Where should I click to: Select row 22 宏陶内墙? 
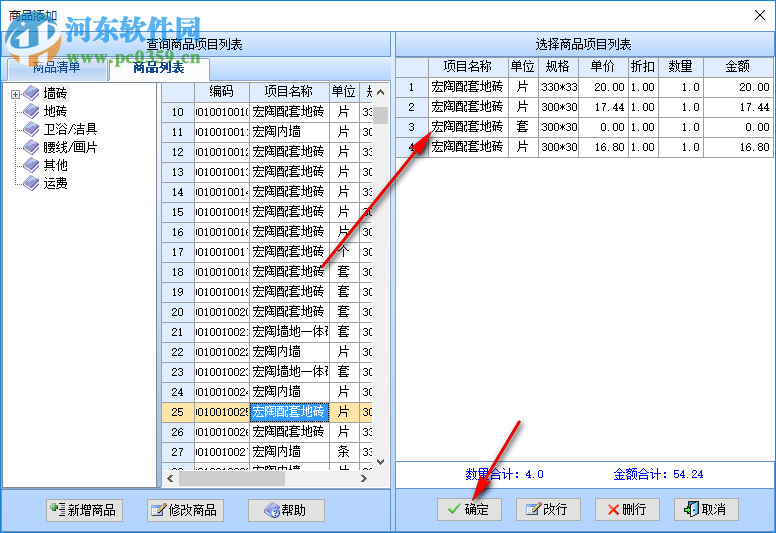click(267, 352)
